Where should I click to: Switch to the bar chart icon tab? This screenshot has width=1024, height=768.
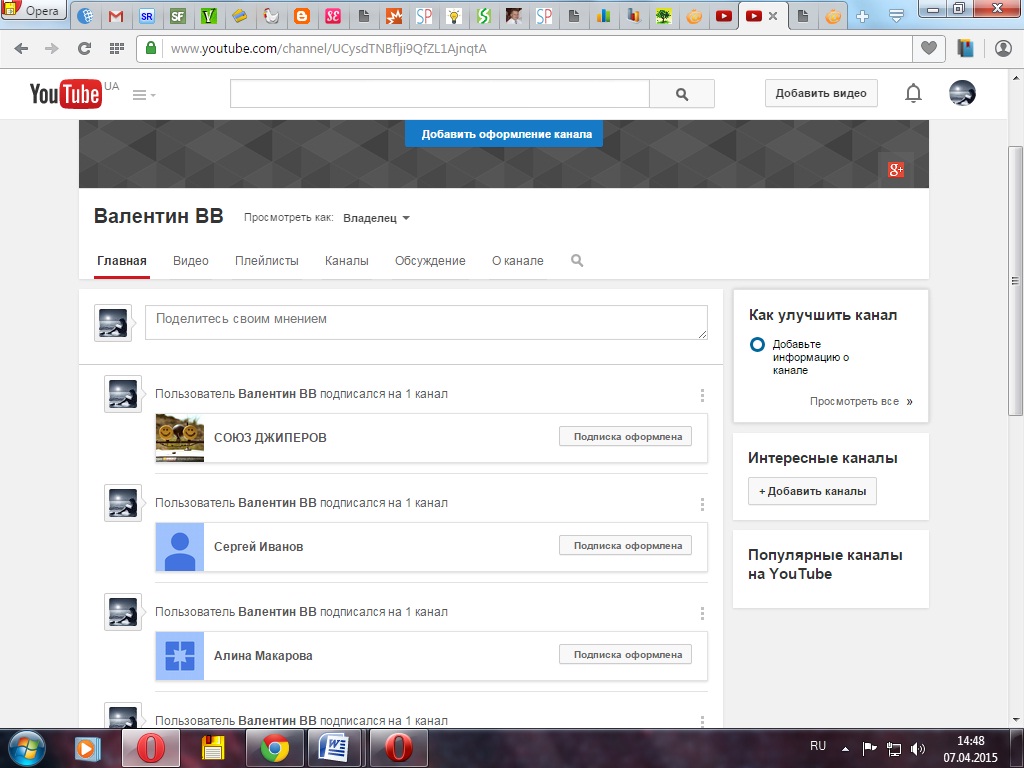(x=603, y=16)
